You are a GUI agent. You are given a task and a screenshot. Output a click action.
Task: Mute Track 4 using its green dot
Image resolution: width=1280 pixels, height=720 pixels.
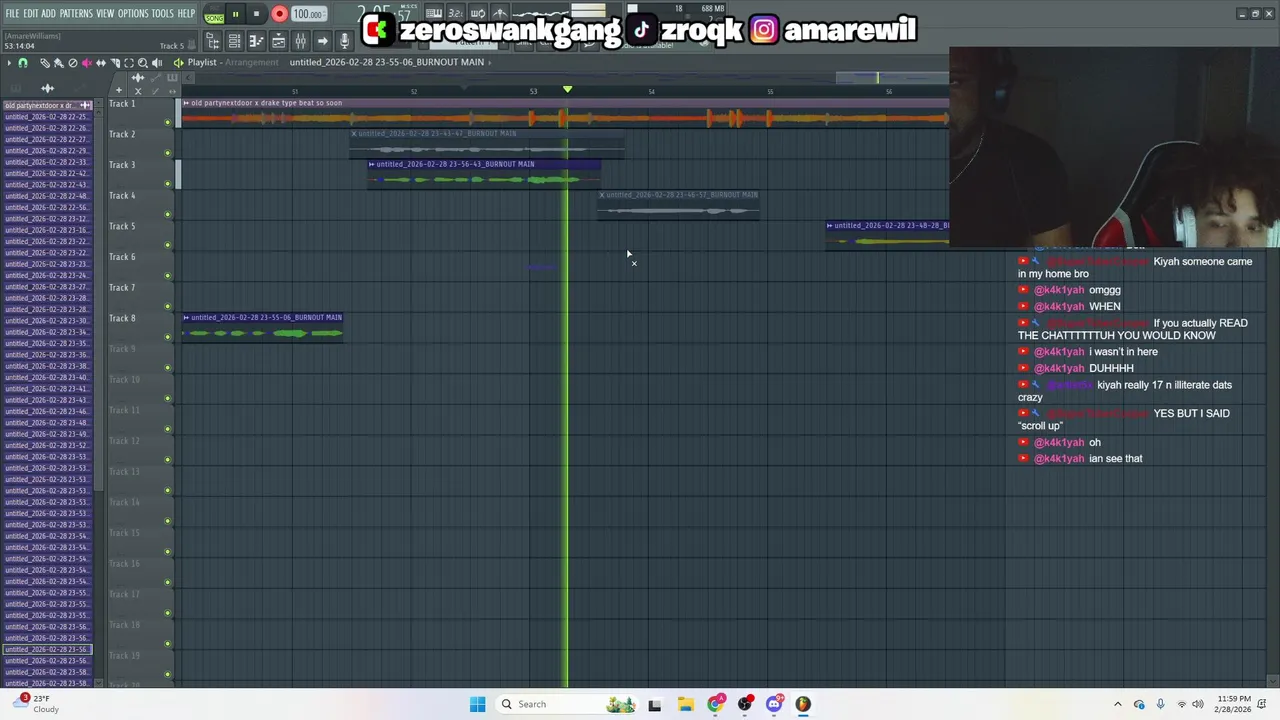pos(168,215)
